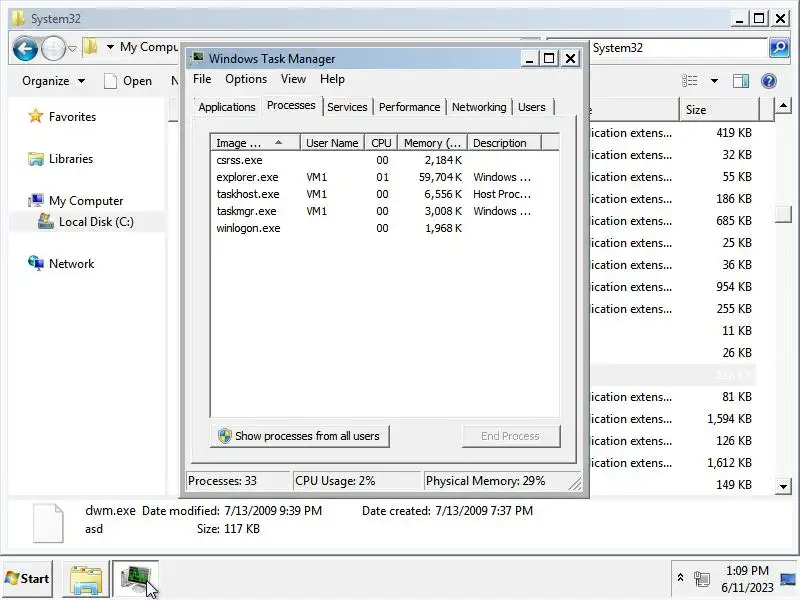Click the show desktop icon in tray corner

[x=788, y=579]
